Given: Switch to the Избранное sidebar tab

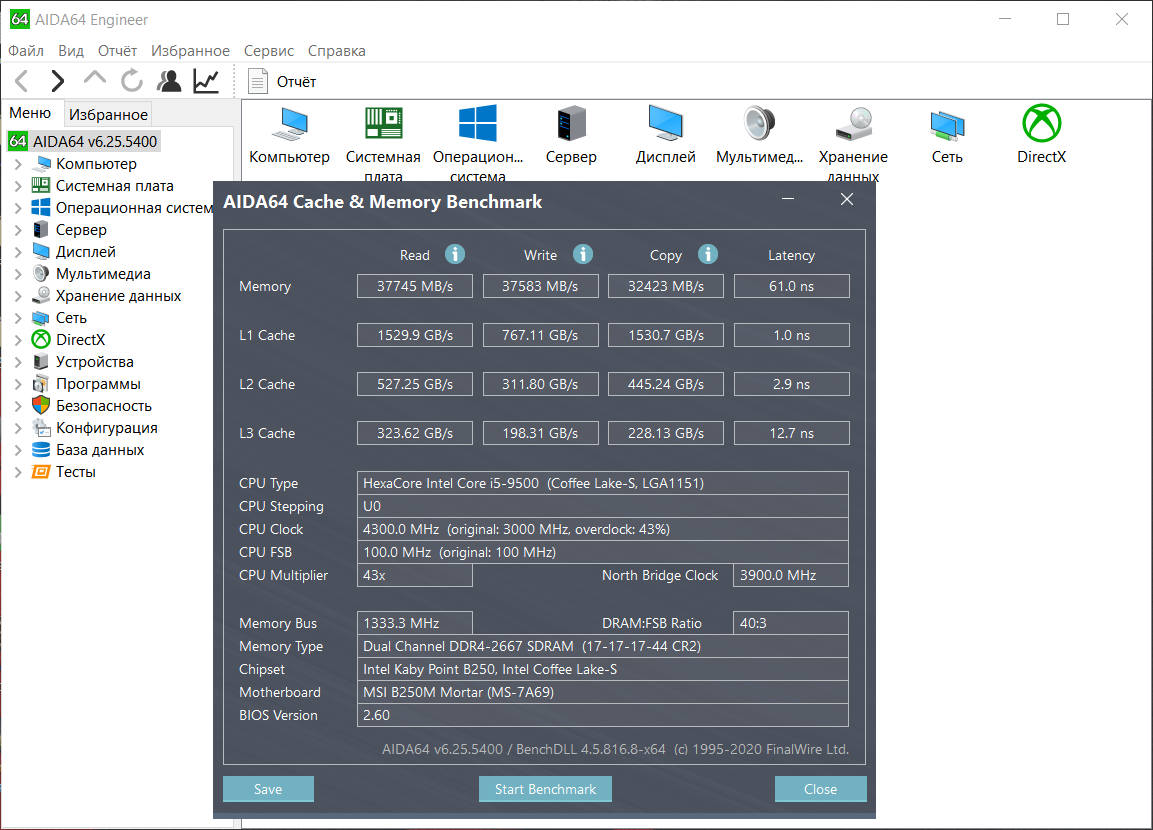Looking at the screenshot, I should (x=108, y=114).
